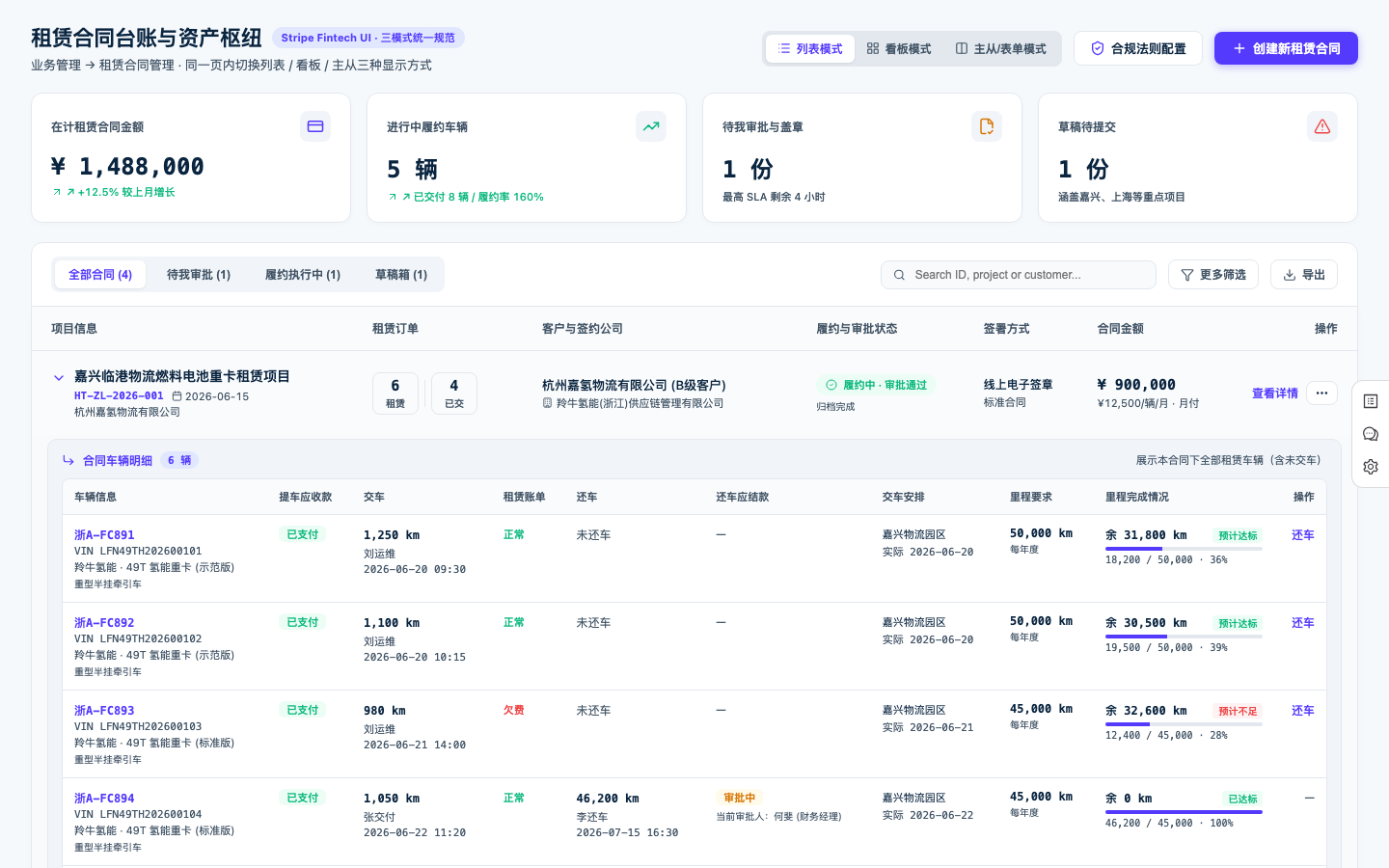Focus the Search ID, project or customer field
Image resolution: width=1389 pixels, height=868 pixels.
[1019, 275]
